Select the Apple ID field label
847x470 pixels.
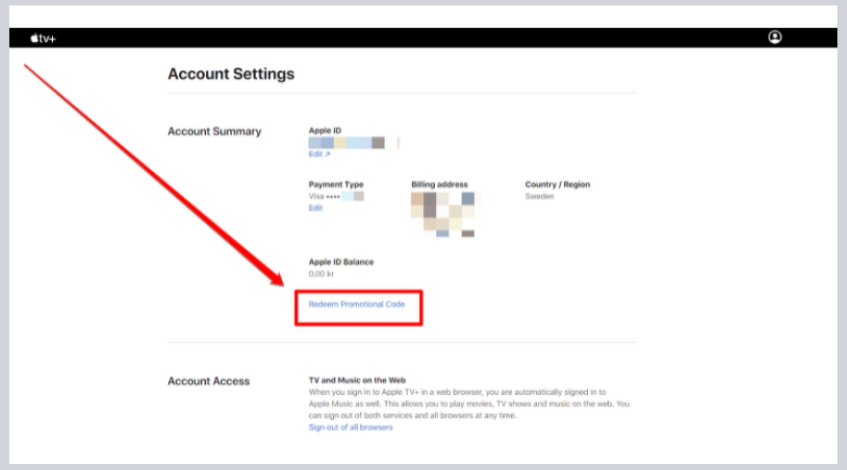coord(325,130)
